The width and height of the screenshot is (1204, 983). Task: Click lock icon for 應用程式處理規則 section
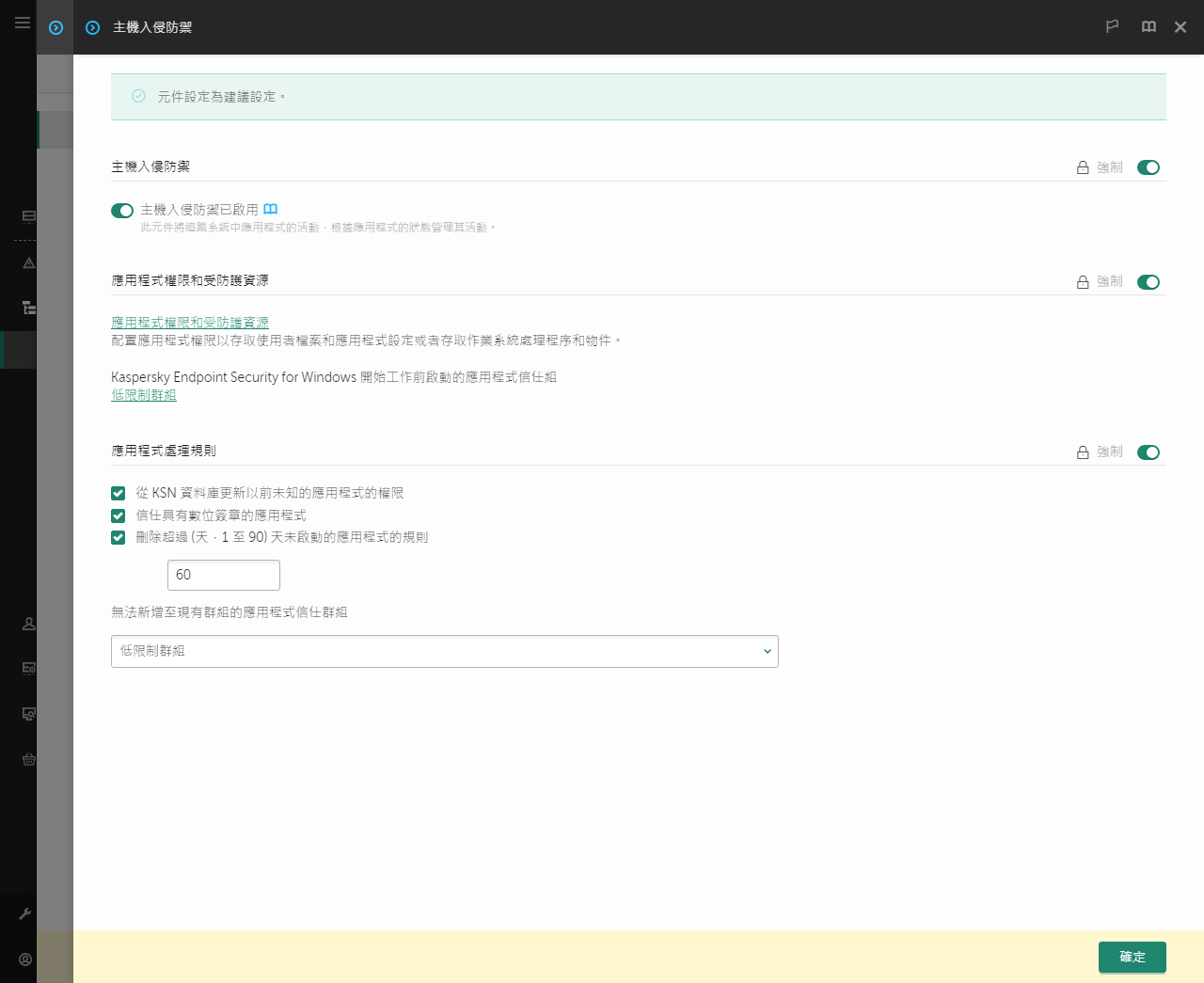click(1083, 452)
